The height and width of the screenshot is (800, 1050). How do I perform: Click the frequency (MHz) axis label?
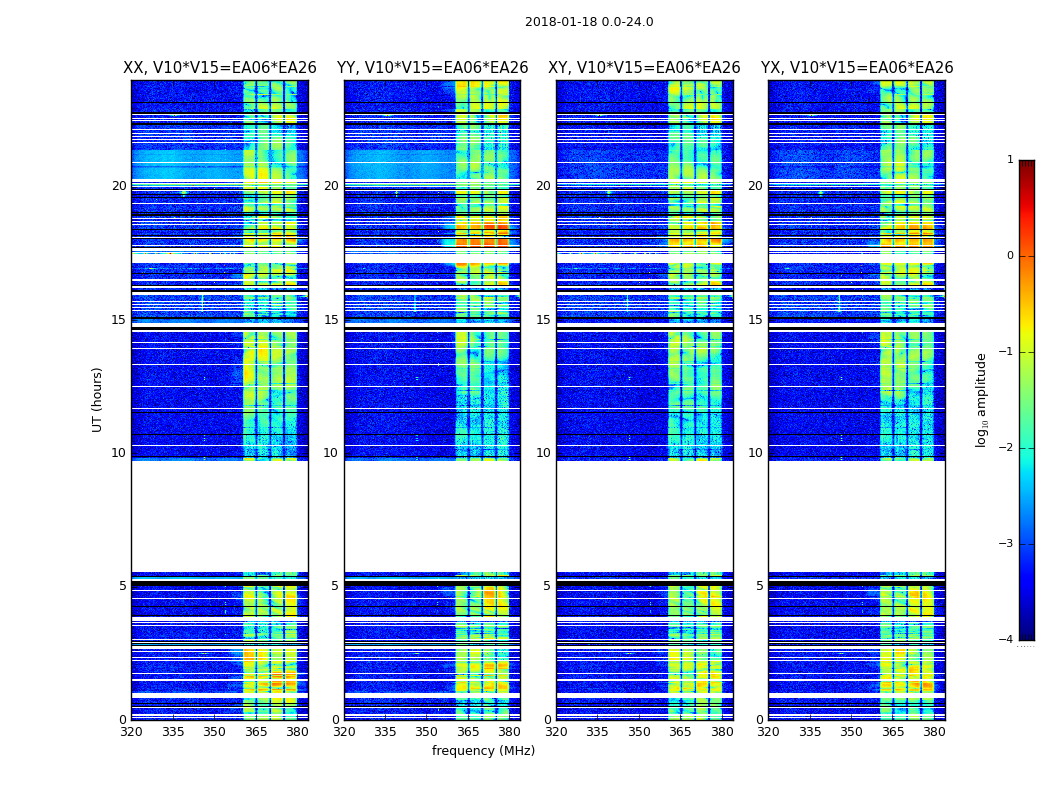pyautogui.click(x=483, y=750)
